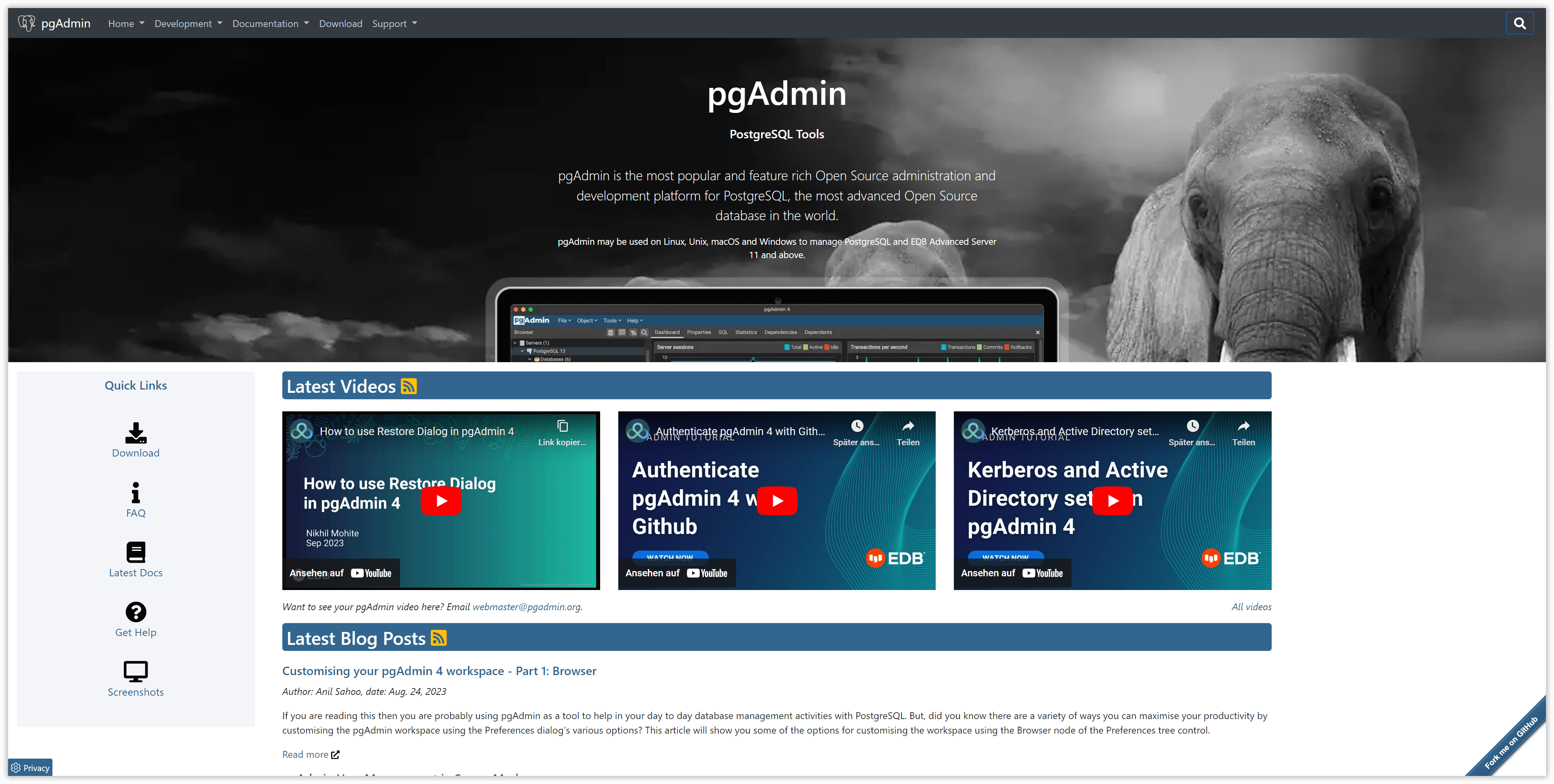Click the Quick Links heading
The image size is (1554, 784).
[x=136, y=386]
